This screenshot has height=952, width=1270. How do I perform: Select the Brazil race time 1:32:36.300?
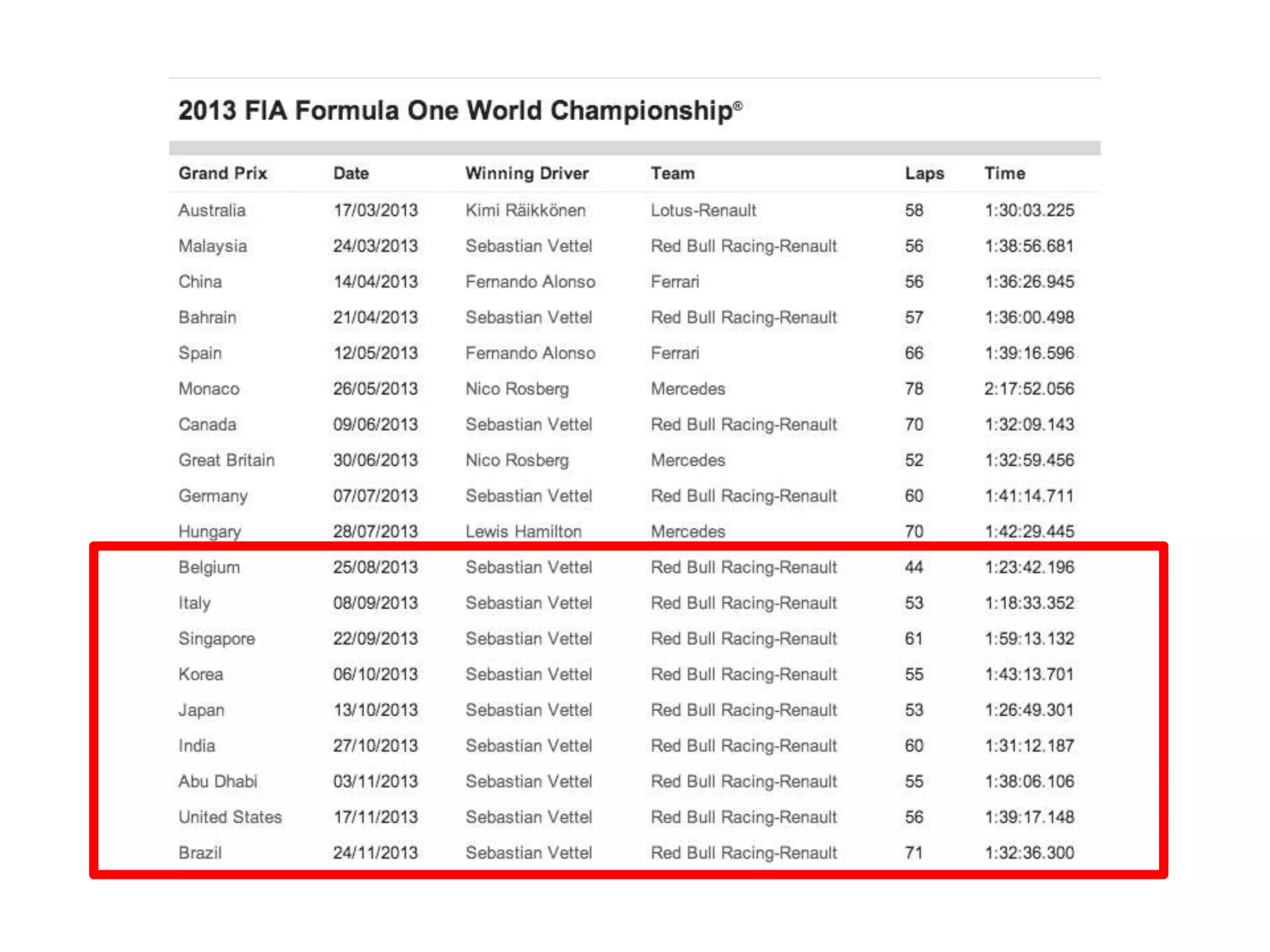click(1029, 852)
